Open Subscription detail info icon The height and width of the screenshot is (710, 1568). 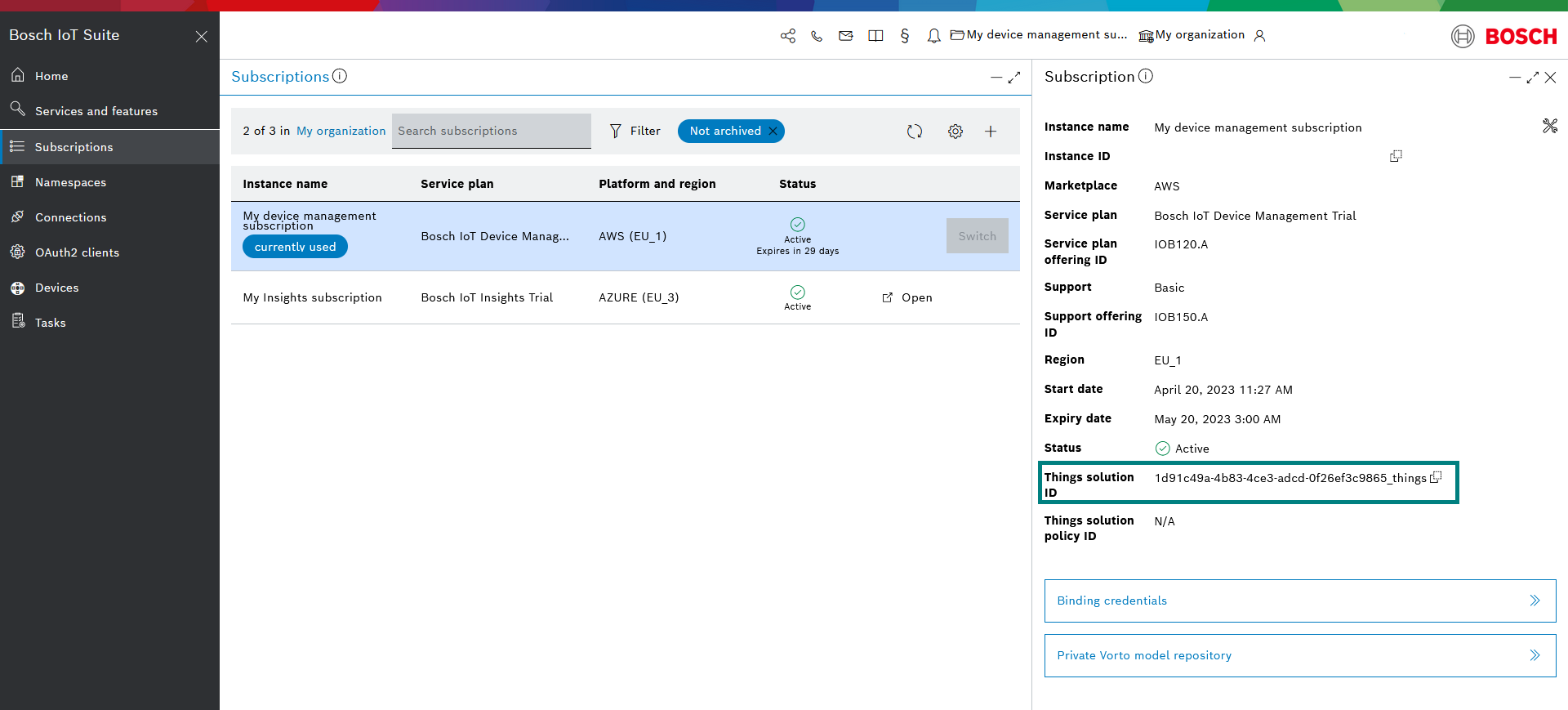tap(1146, 76)
